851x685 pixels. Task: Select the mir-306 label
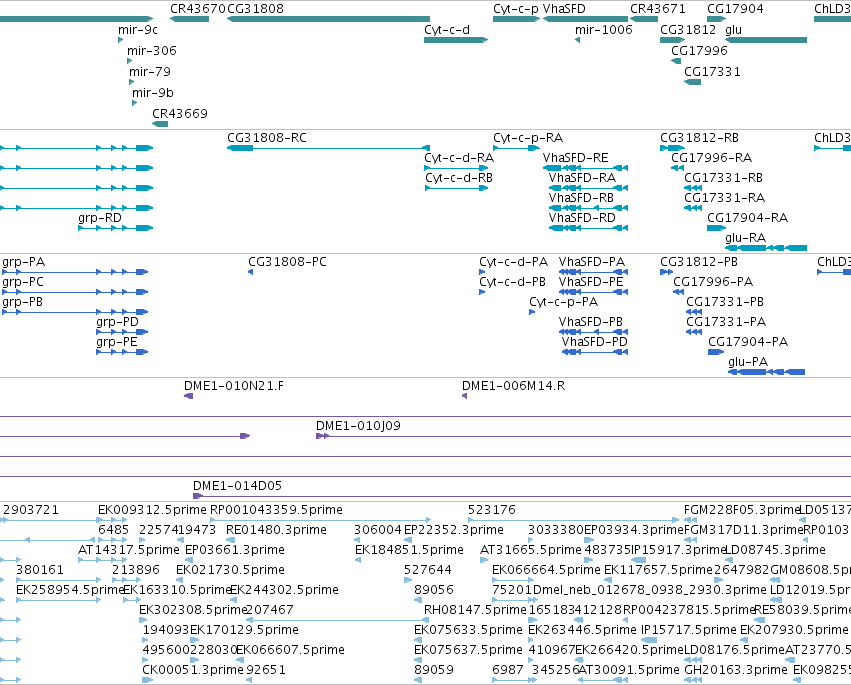pyautogui.click(x=152, y=50)
